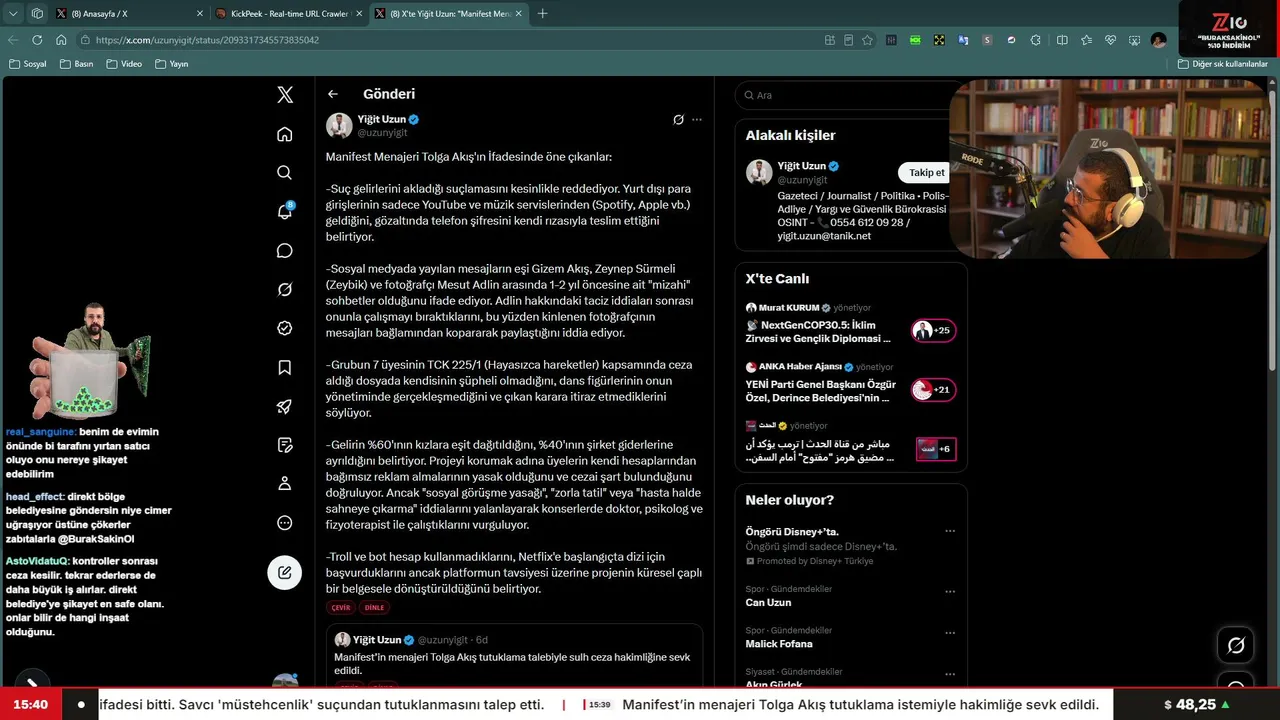Open X Explore search icon in sidebar
The height and width of the screenshot is (720, 1280).
coord(285,173)
